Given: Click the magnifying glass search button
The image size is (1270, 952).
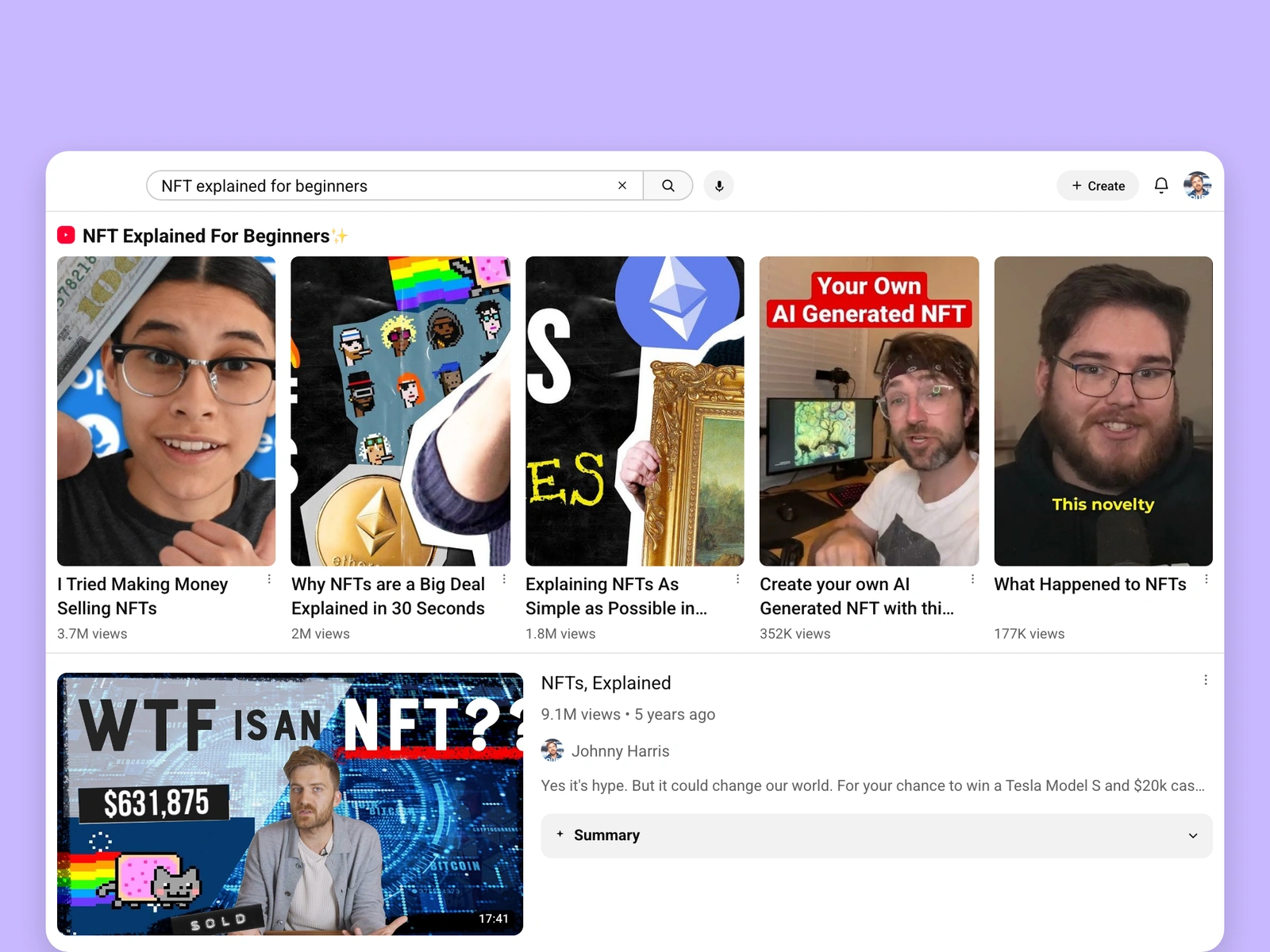Looking at the screenshot, I should coord(668,186).
